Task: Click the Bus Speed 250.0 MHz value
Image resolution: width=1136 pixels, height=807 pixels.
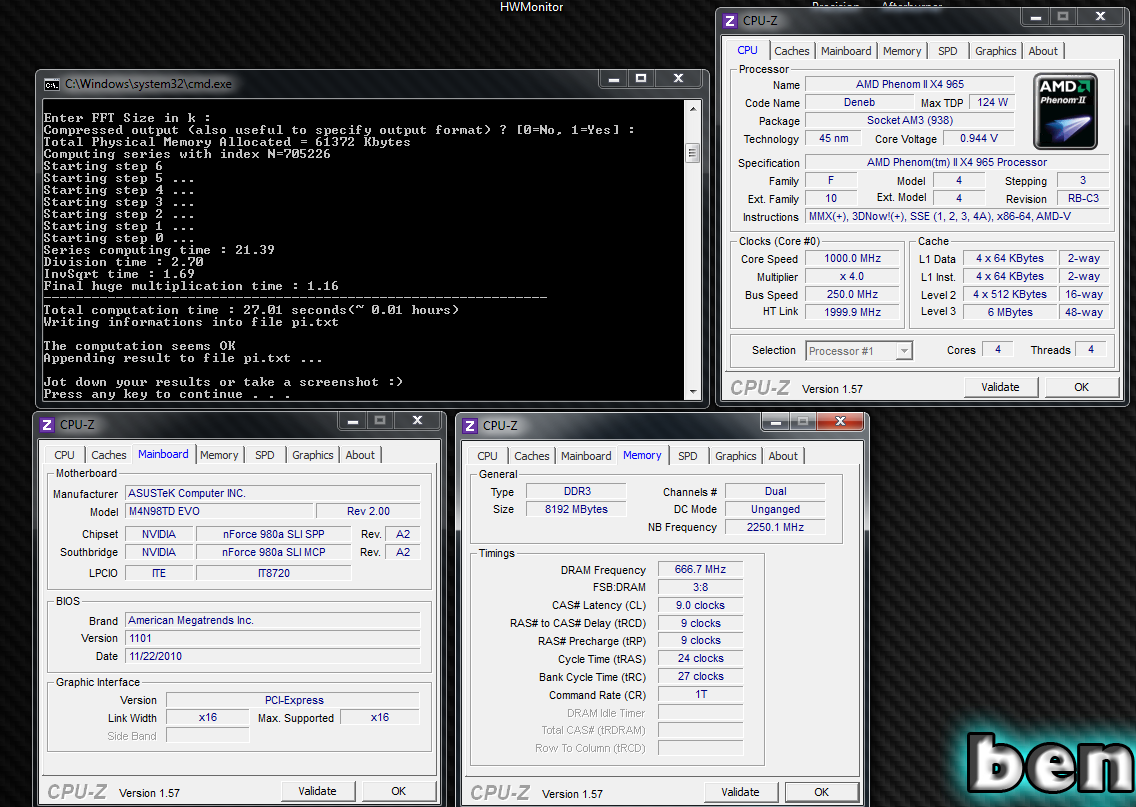Action: pos(852,294)
